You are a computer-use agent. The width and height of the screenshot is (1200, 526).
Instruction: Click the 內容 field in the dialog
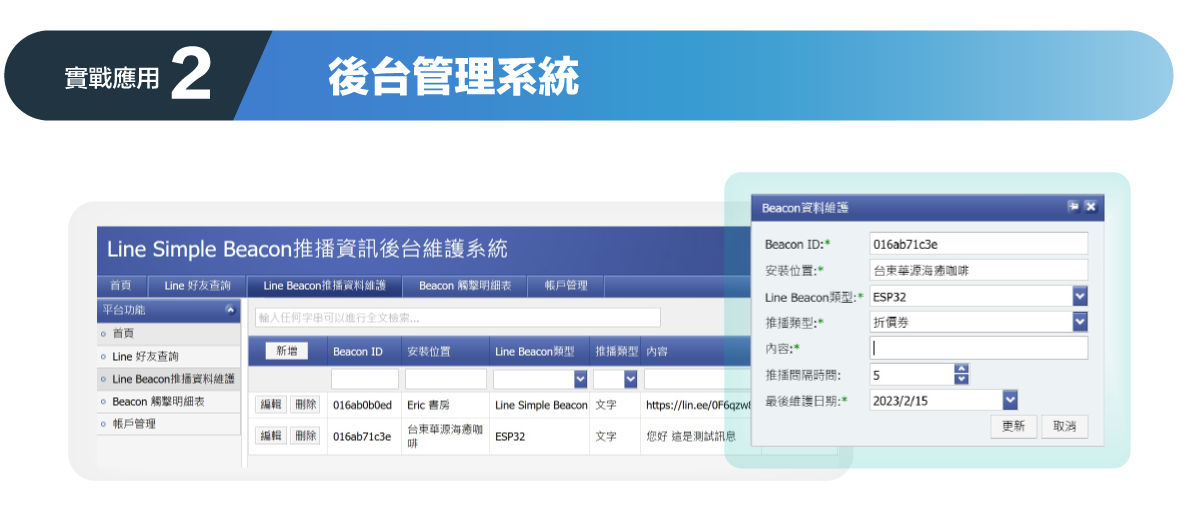978,348
